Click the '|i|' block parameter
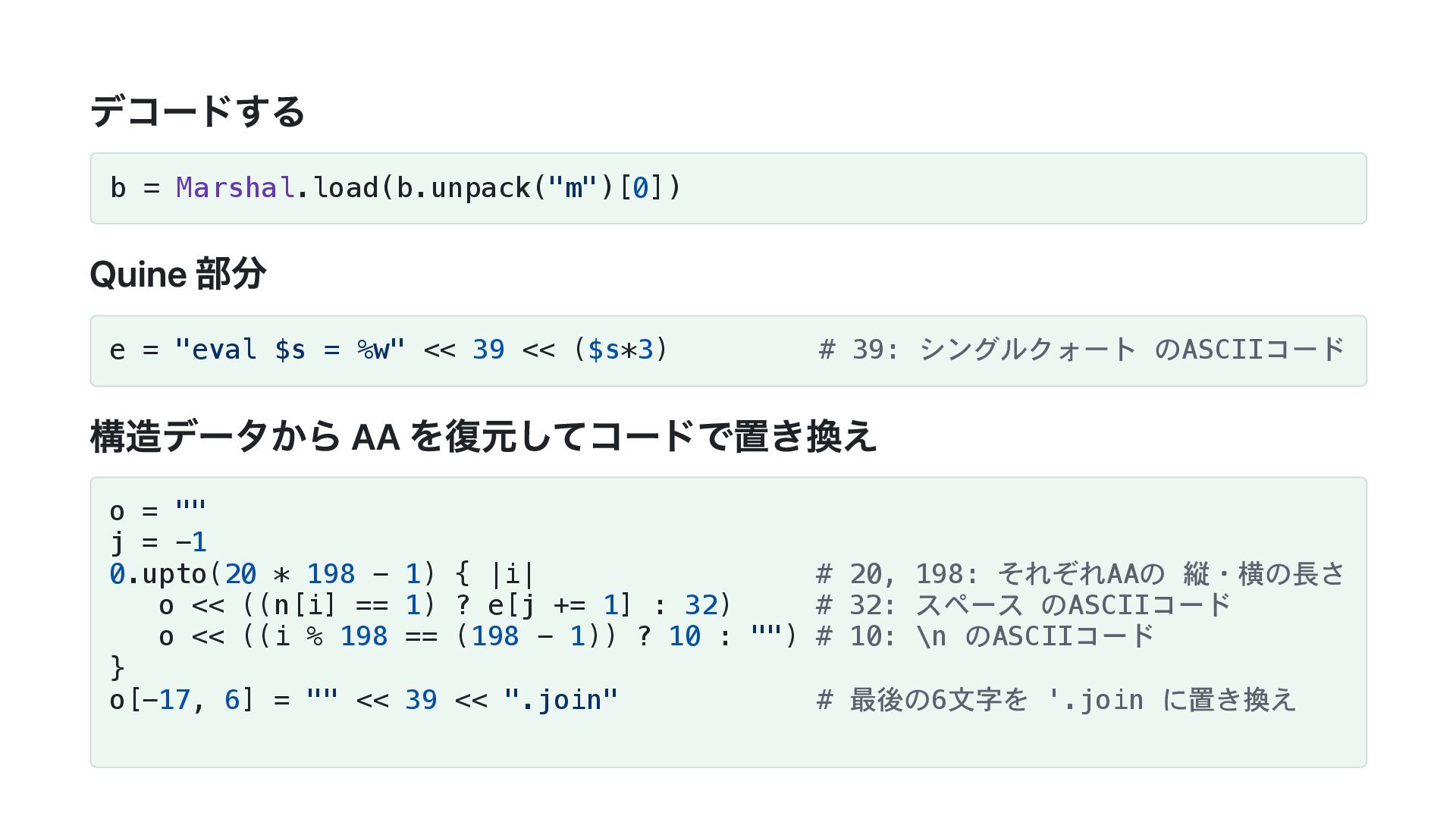The height and width of the screenshot is (819, 1456). coord(513,574)
